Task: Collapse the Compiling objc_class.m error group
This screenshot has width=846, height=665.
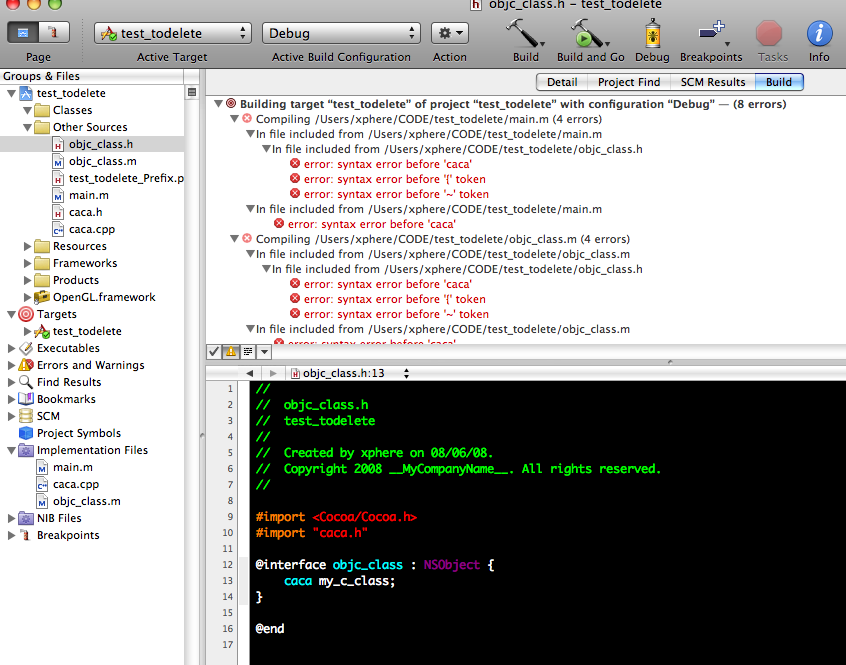Action: click(234, 238)
